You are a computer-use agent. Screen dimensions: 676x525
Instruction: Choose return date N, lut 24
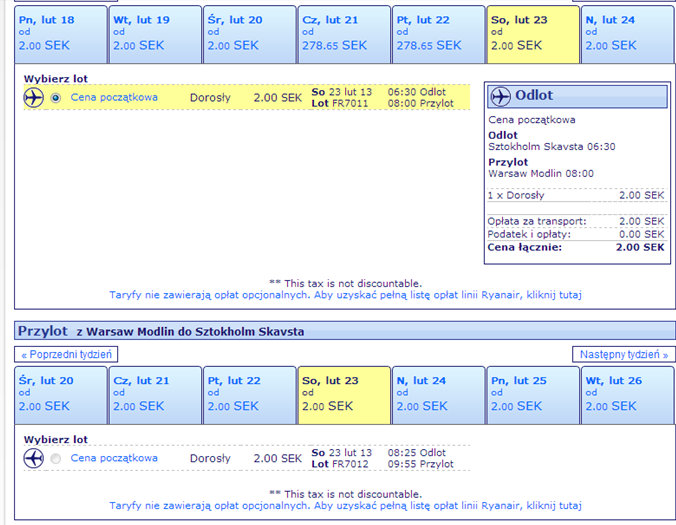point(438,395)
